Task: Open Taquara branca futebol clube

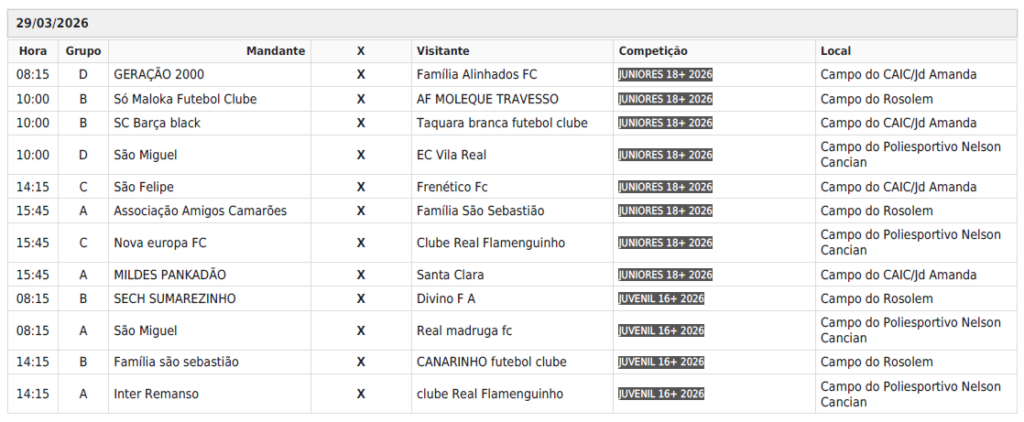Action: point(502,123)
